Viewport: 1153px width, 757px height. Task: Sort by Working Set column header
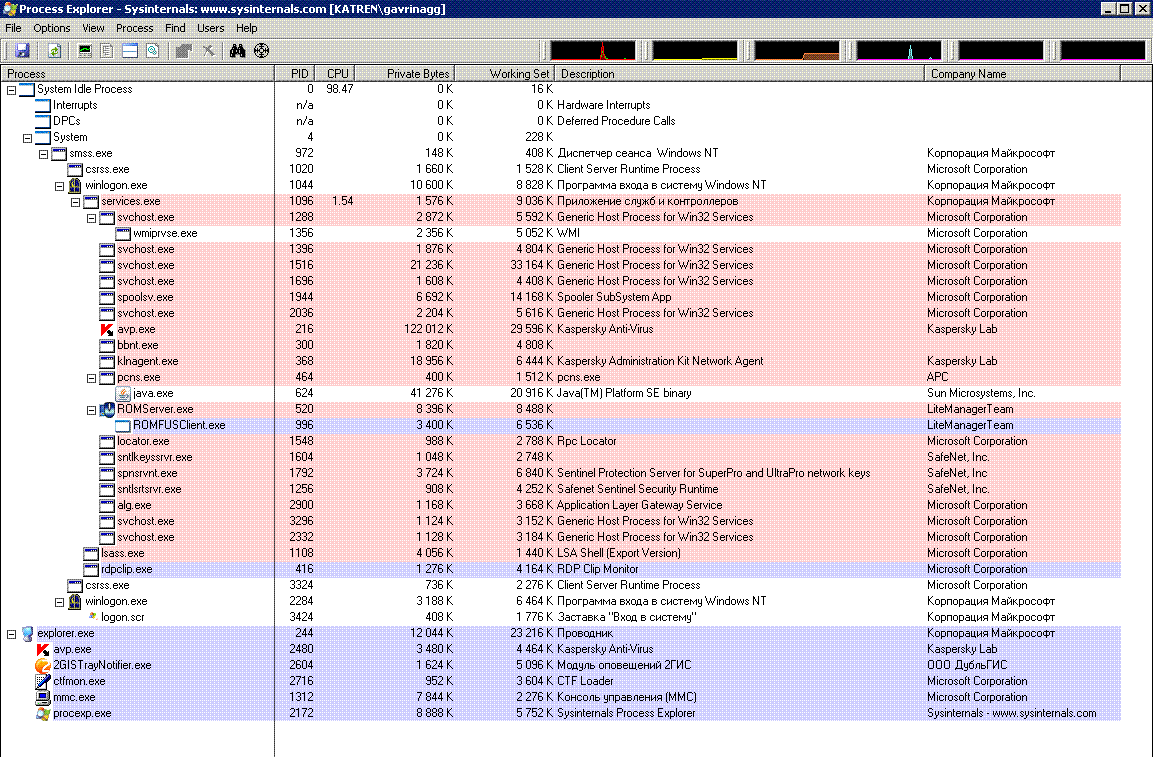pos(504,74)
